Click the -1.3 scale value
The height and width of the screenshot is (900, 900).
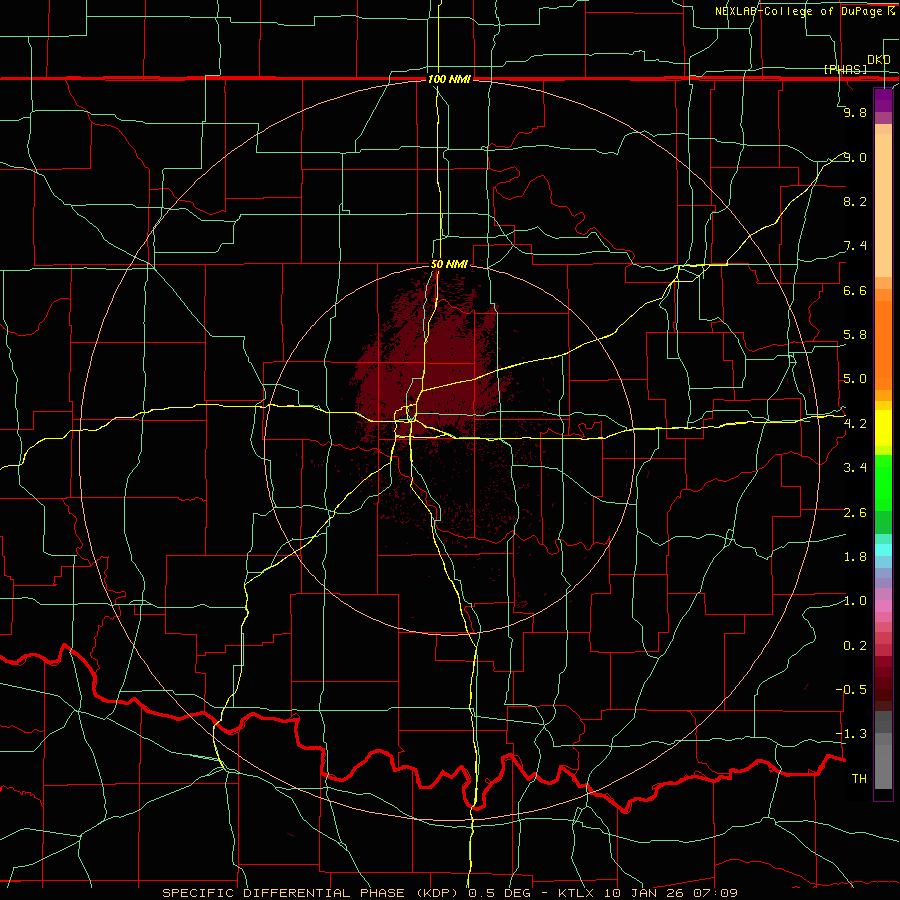point(851,734)
